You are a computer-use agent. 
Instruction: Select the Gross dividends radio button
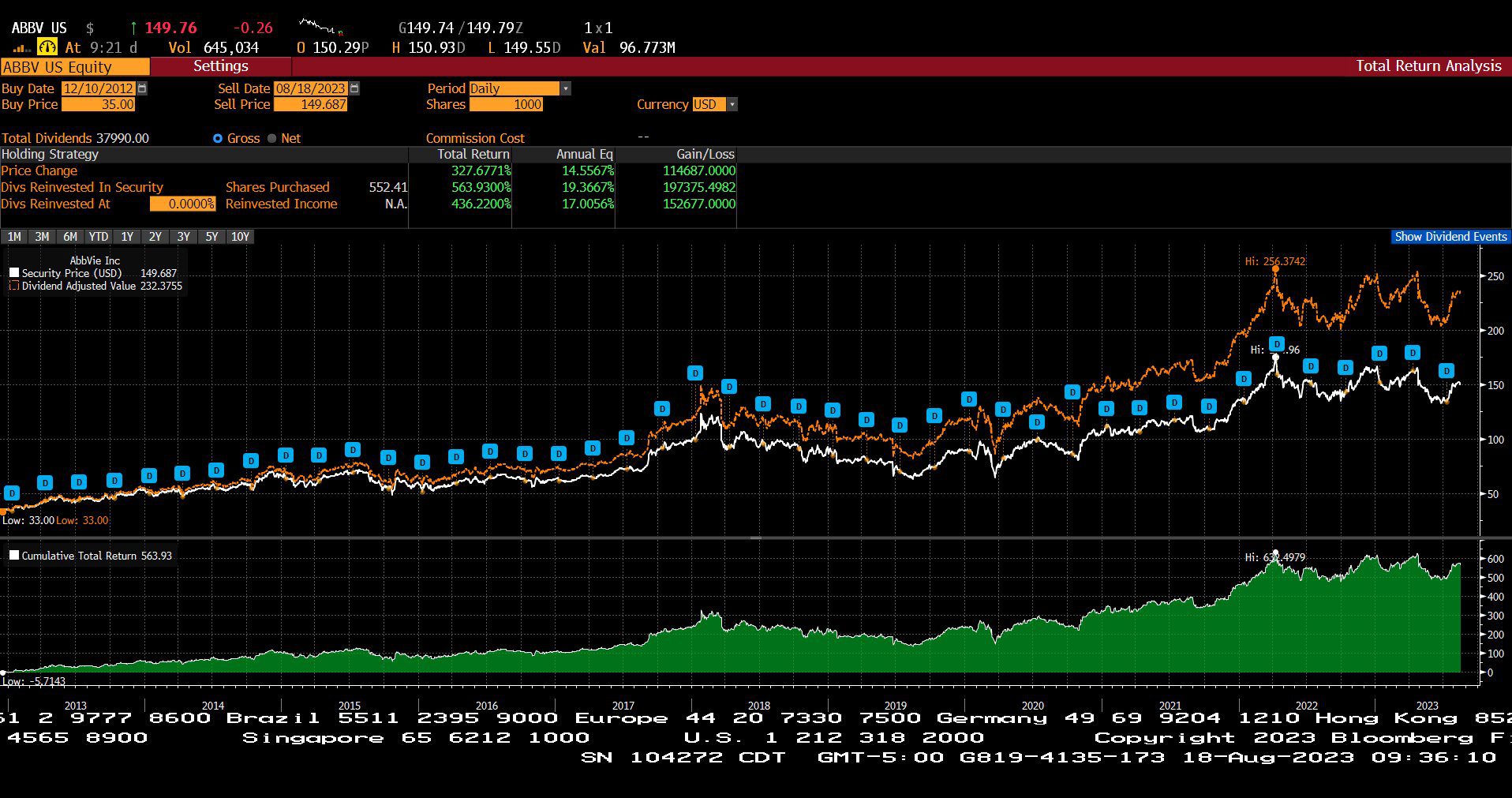coord(218,138)
